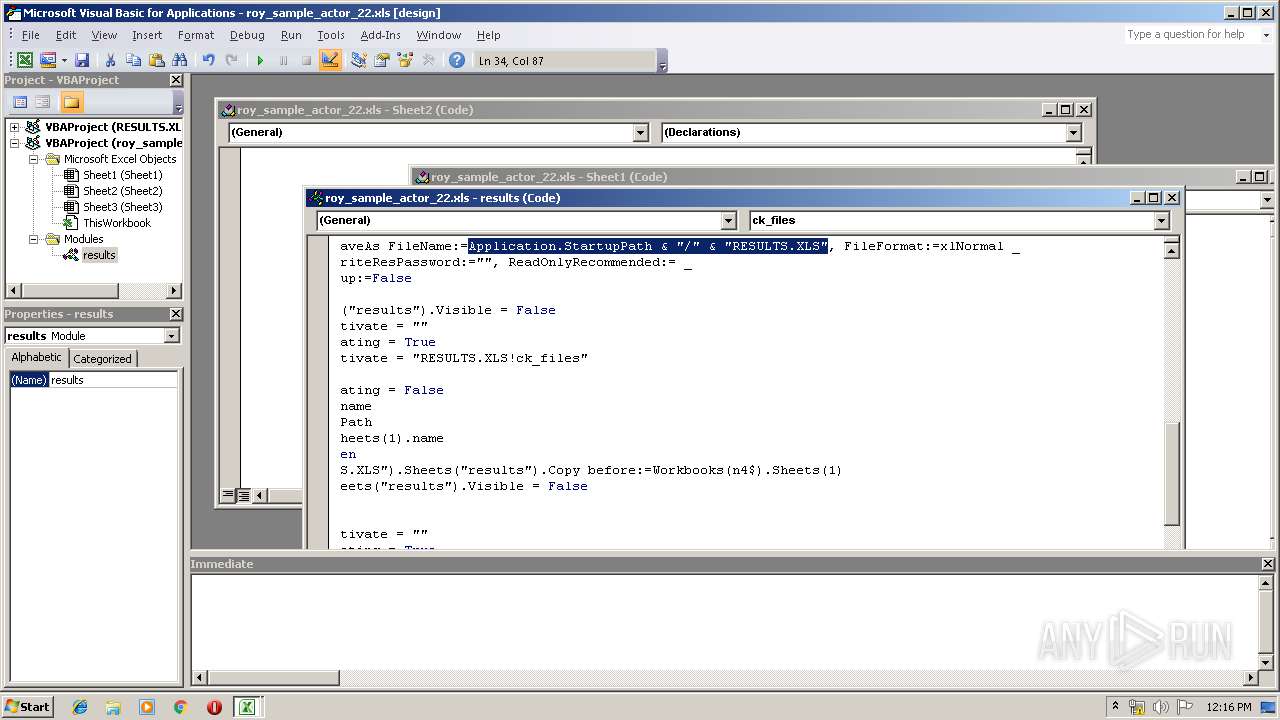This screenshot has width=1280, height=720.
Task: Select Sheet1 (Sheet1) in project tree
Action: pyautogui.click(x=122, y=175)
